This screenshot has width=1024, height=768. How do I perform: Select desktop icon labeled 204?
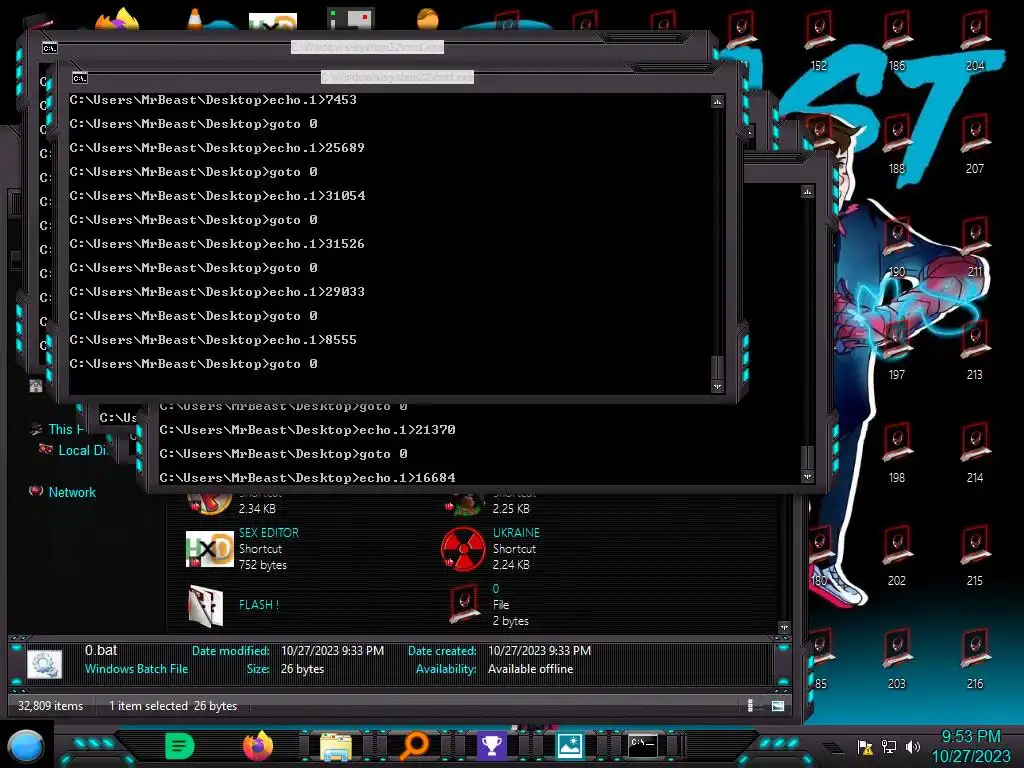coord(975,39)
